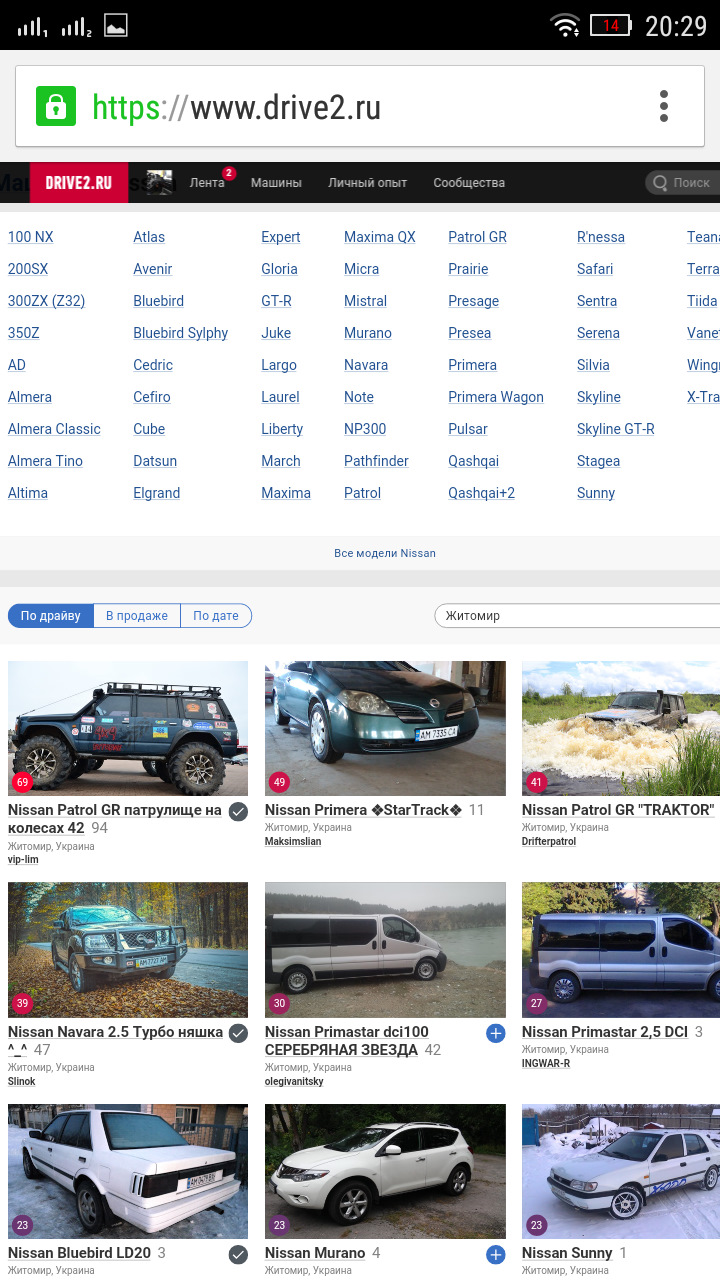Select the В продаже sort tab
This screenshot has height=1280, width=720.
(137, 616)
